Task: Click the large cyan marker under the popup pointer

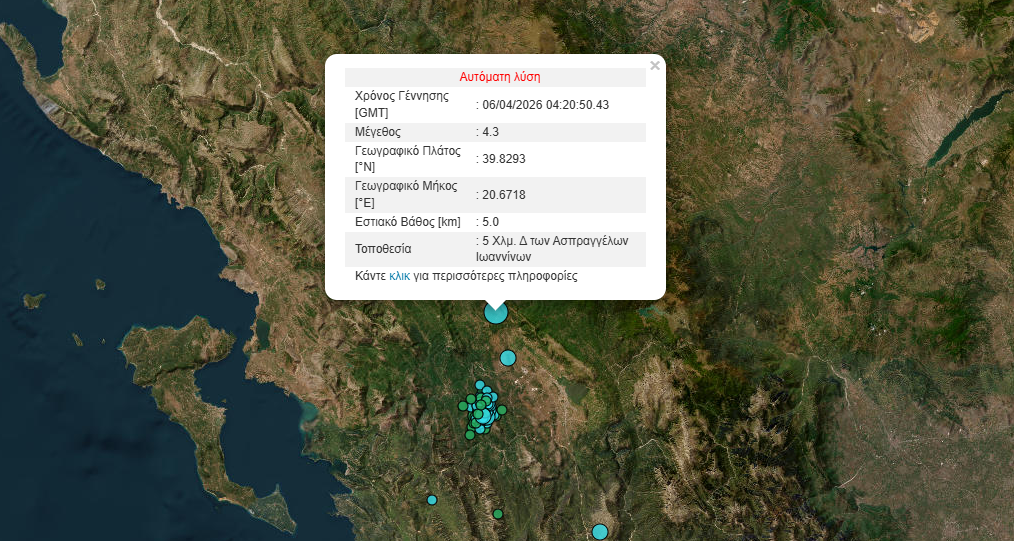Action: click(x=496, y=312)
